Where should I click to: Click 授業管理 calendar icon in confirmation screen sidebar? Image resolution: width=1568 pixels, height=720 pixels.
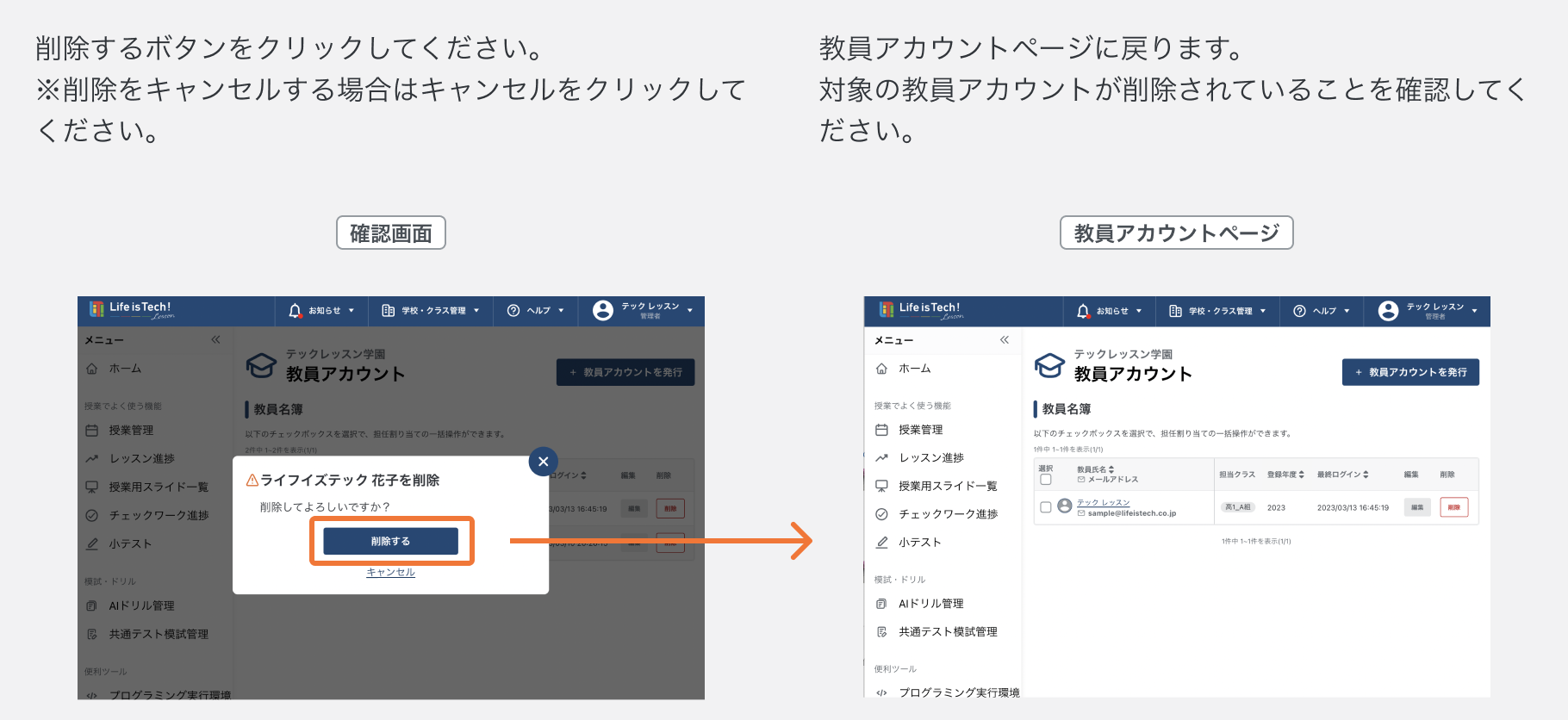(92, 430)
